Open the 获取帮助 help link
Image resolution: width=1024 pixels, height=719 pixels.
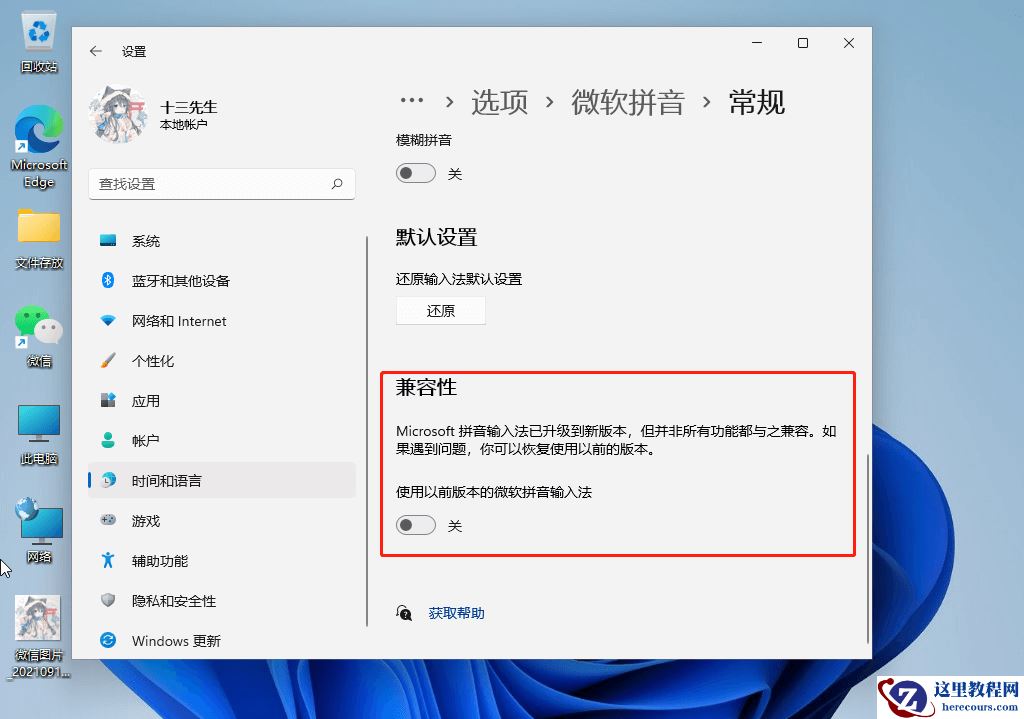pos(456,613)
